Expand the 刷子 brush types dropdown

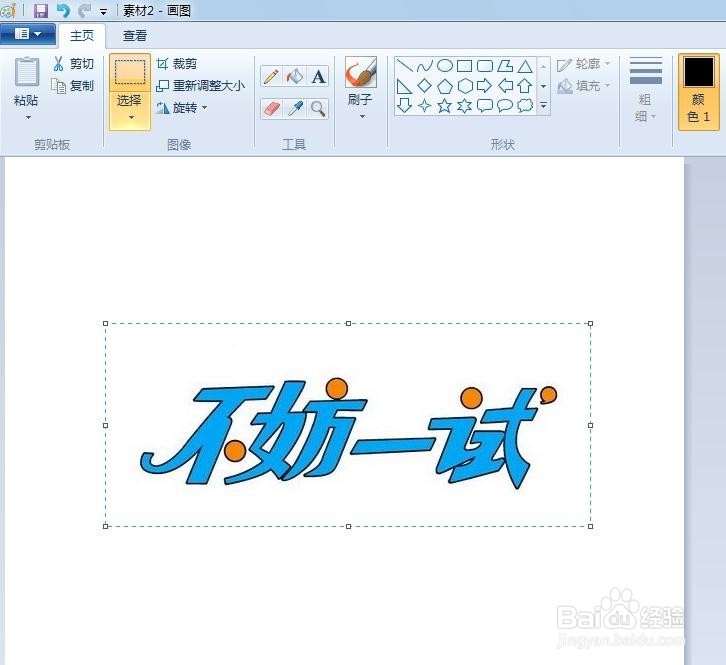pos(363,117)
